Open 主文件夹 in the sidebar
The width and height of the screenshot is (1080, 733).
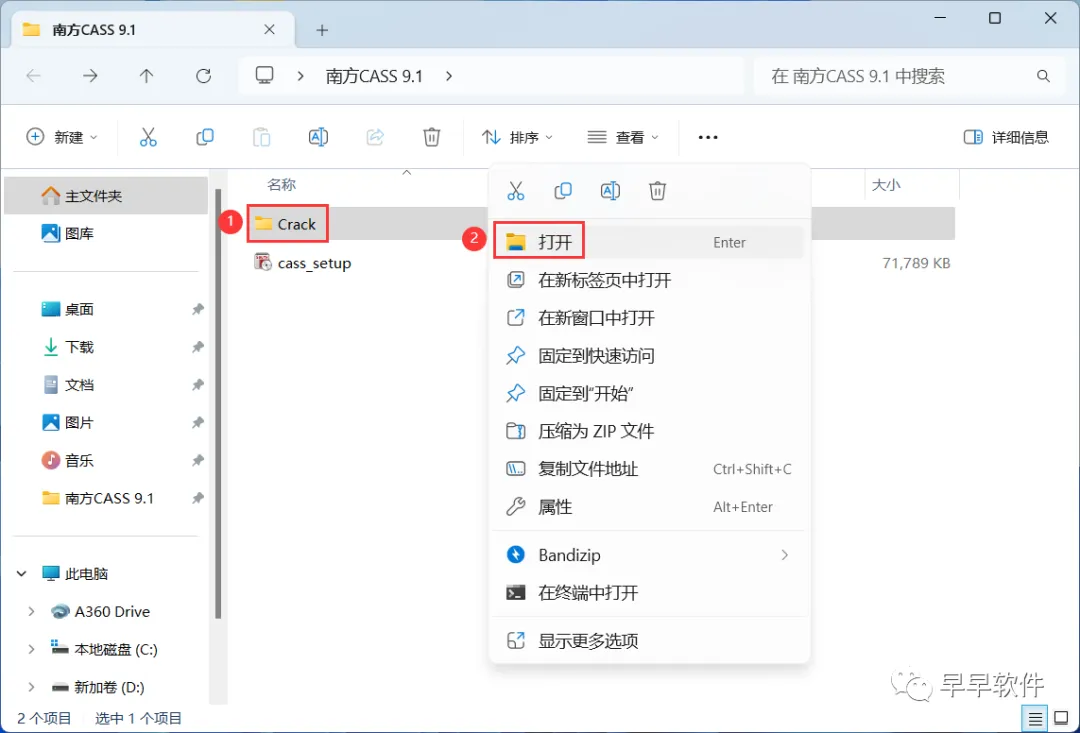[105, 196]
